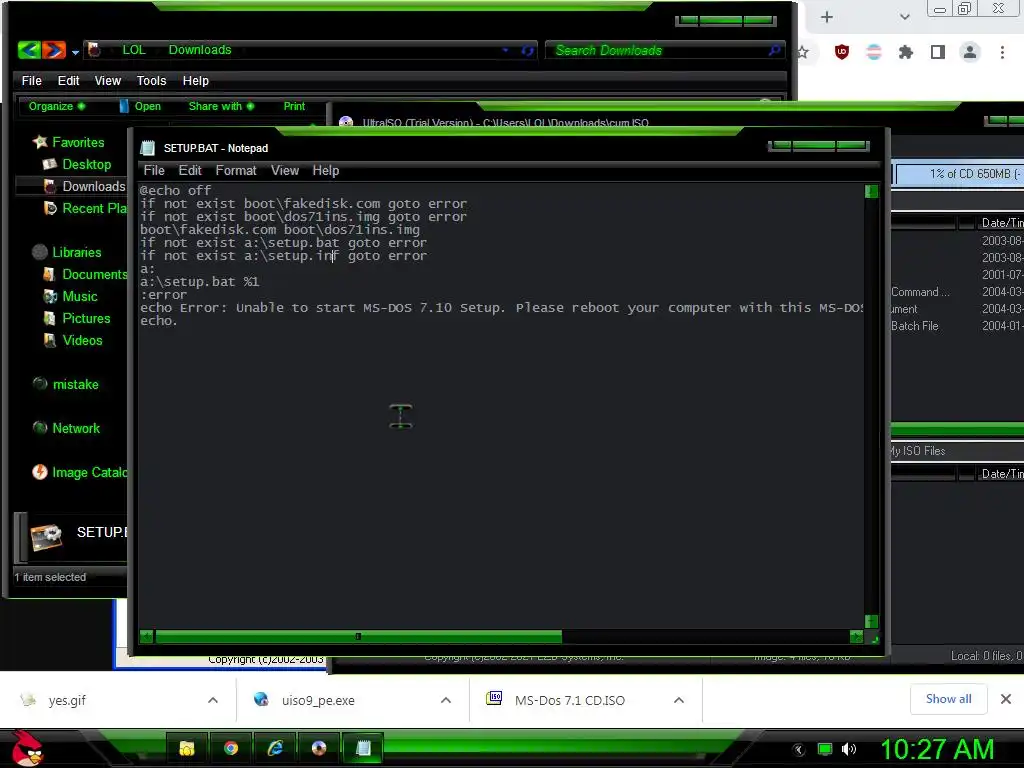Image resolution: width=1024 pixels, height=768 pixels.
Task: Click Notepad vertical scrollbar up arrow
Action: tap(871, 191)
